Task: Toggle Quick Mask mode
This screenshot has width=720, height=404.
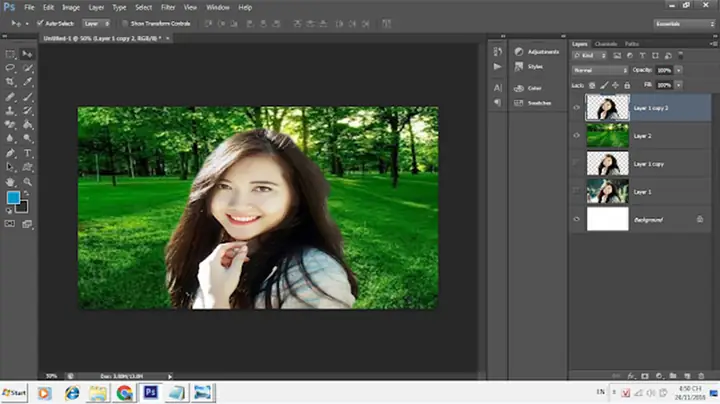Action: point(10,224)
